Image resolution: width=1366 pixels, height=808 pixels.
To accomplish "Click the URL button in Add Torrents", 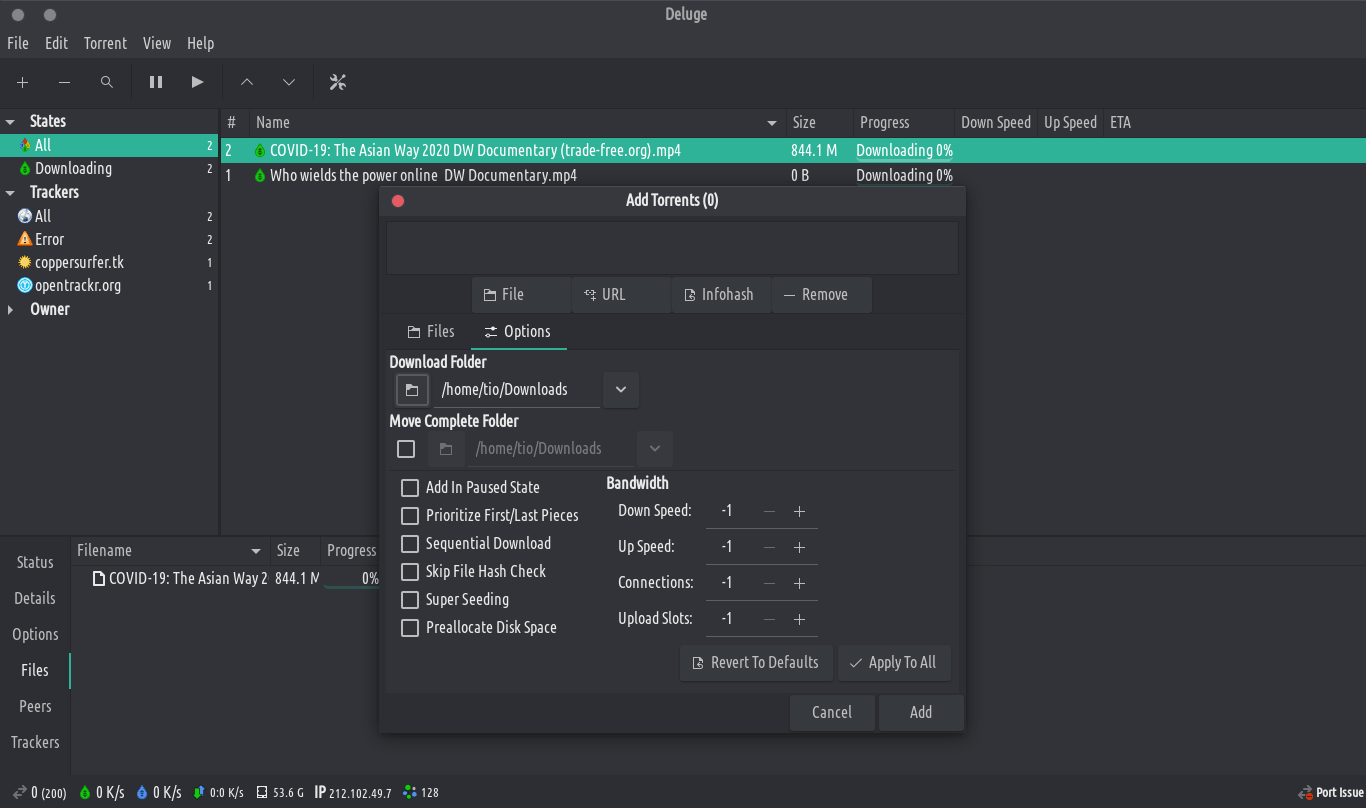I will 621,295.
